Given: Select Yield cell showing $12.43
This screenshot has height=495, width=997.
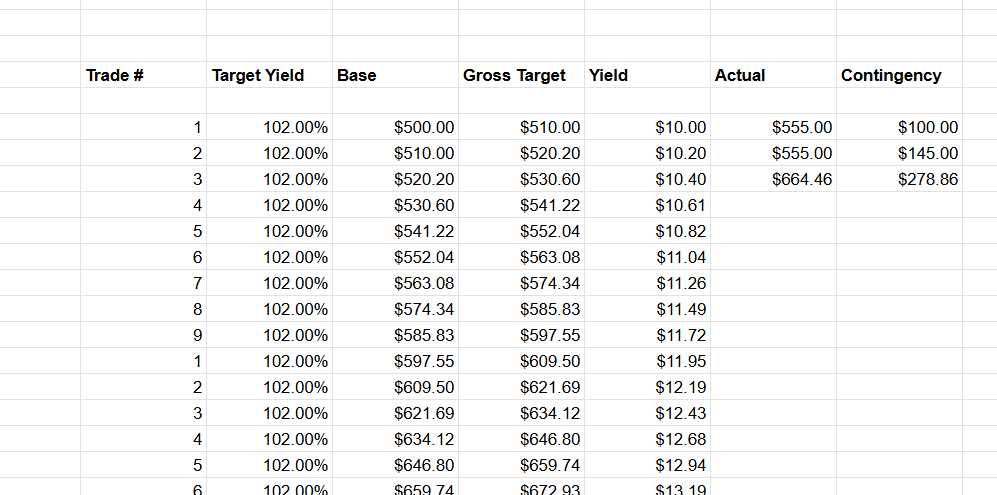Looking at the screenshot, I should tap(647, 413).
